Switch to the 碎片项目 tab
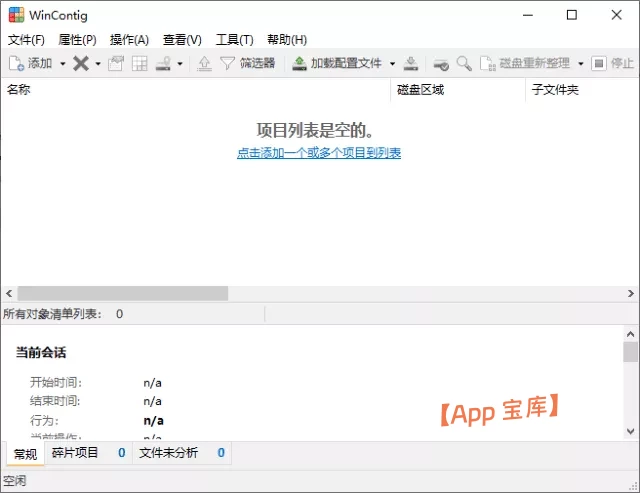Image resolution: width=640 pixels, height=493 pixels. (89, 453)
